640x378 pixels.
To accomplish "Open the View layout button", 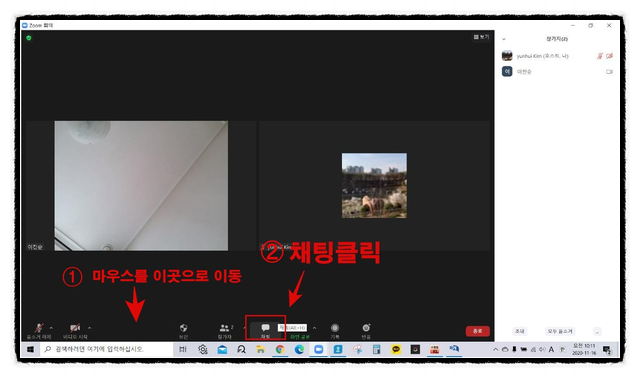I will tap(481, 37).
